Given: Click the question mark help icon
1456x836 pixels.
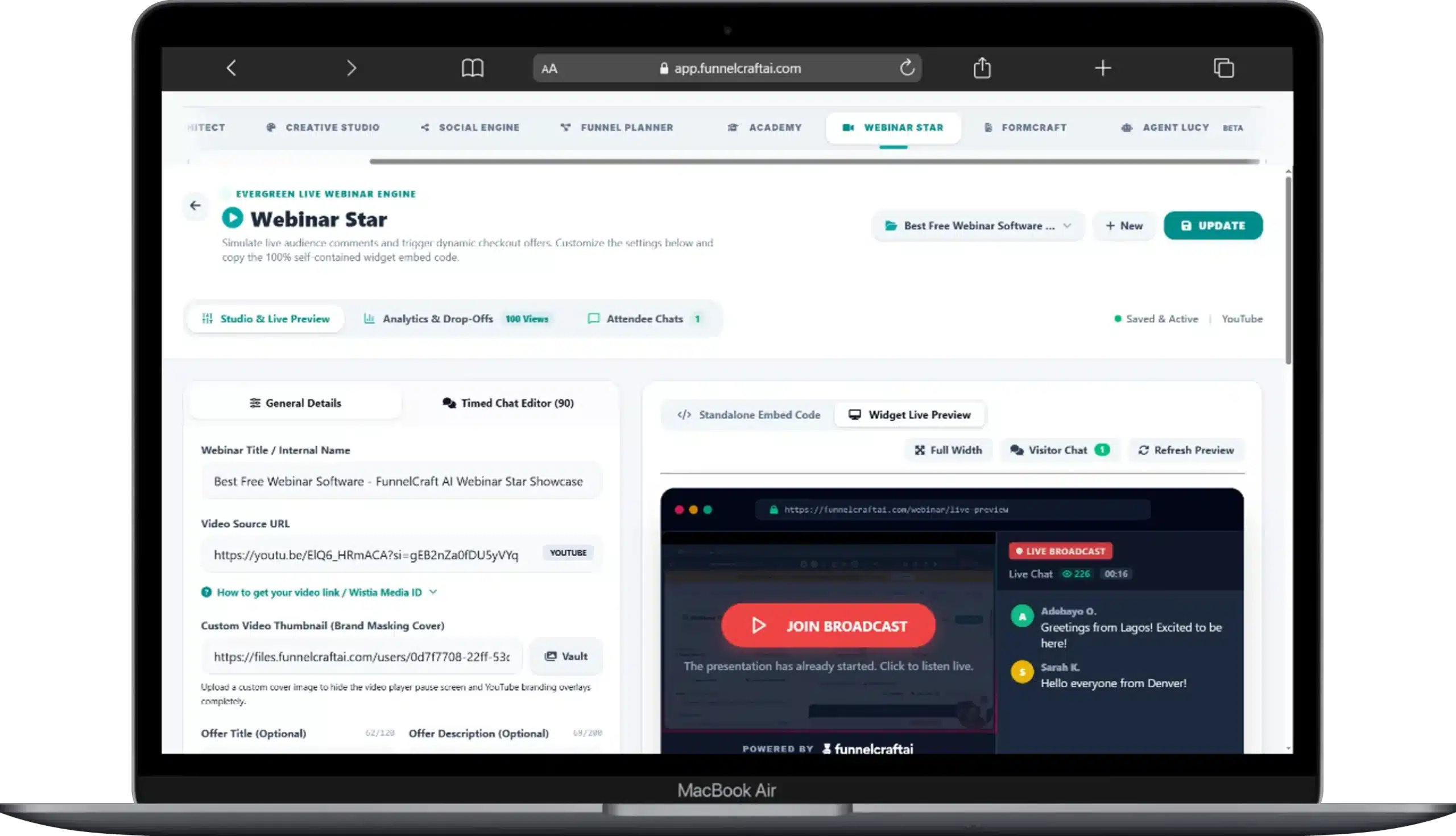Looking at the screenshot, I should pos(206,593).
